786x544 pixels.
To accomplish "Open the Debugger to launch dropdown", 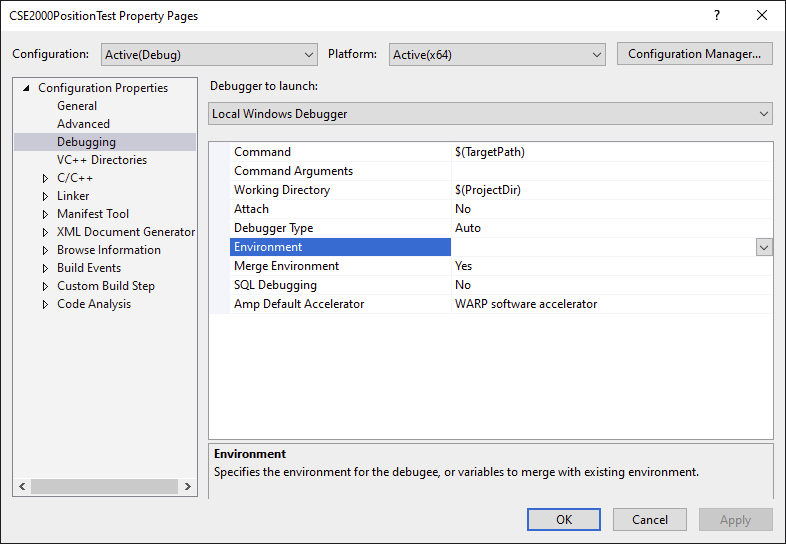I will coord(490,114).
